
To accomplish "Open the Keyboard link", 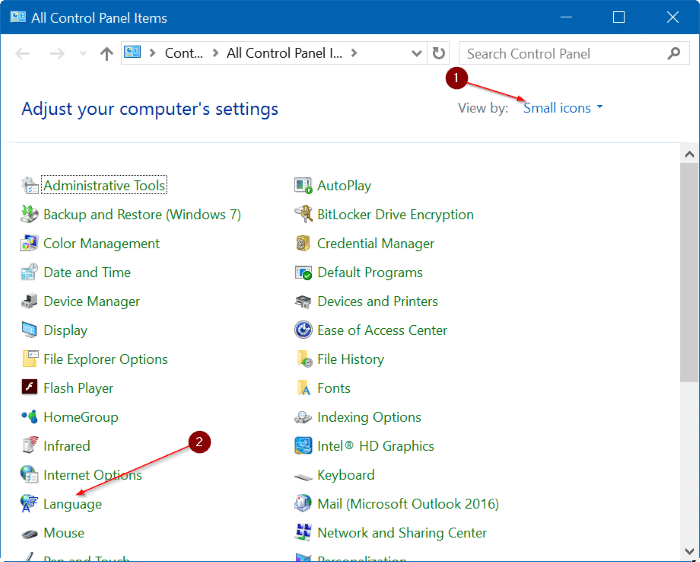I will click(x=346, y=475).
